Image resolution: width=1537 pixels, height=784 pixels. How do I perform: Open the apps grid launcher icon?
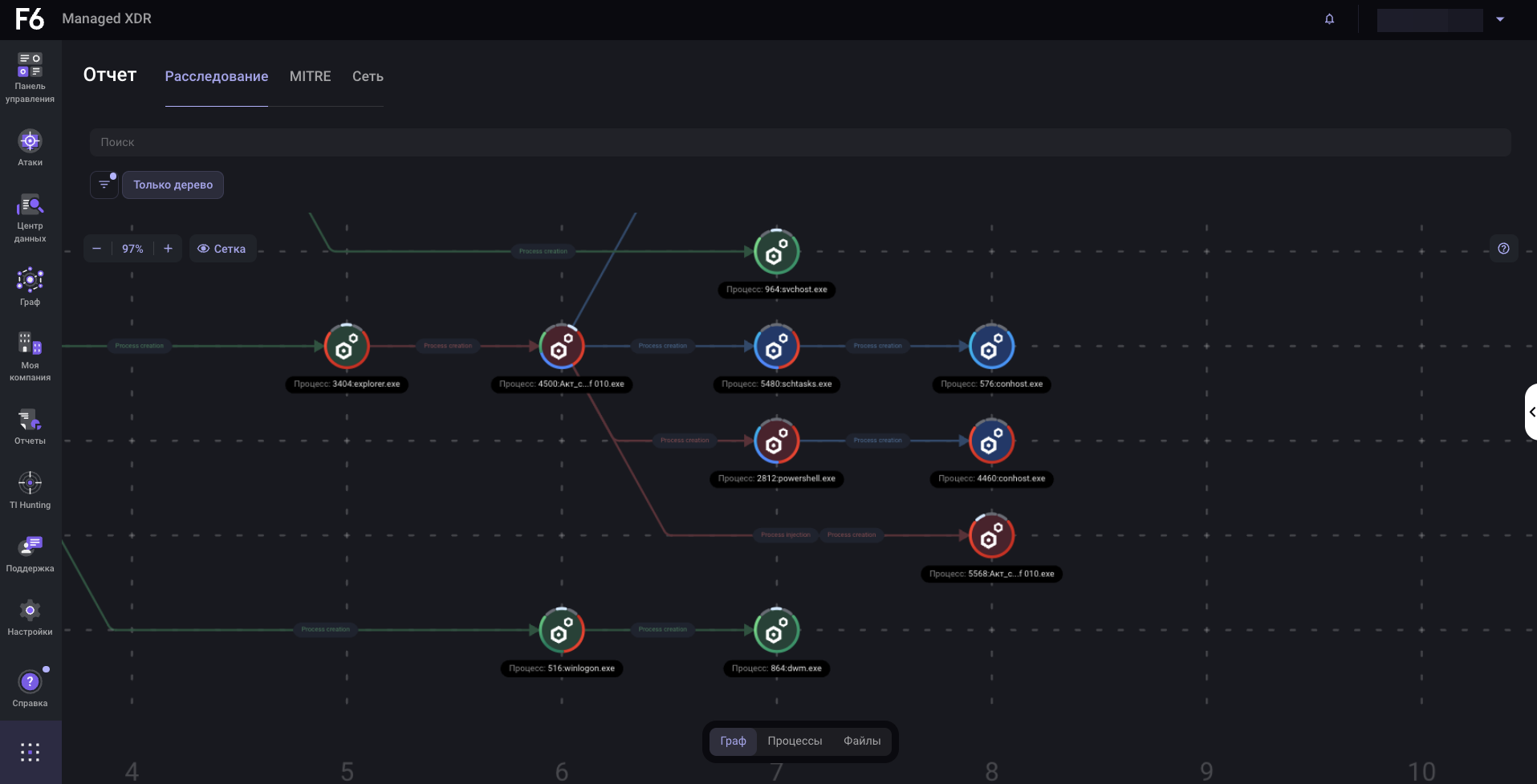tap(30, 752)
